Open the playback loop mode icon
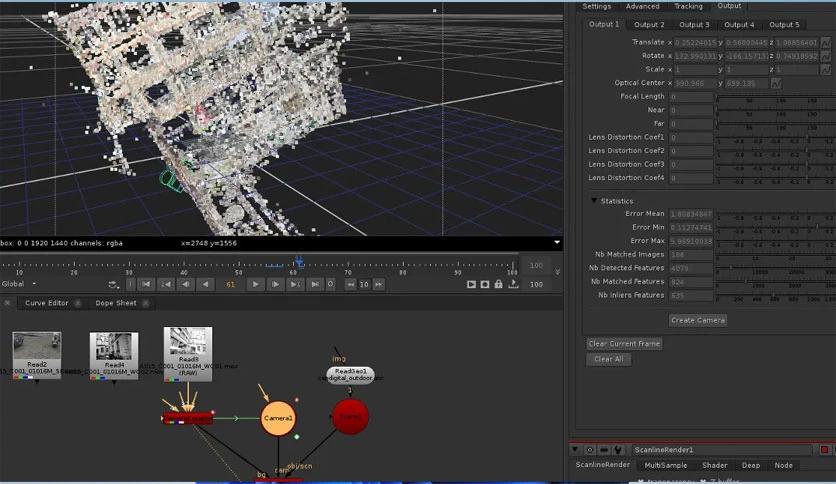Image resolution: width=836 pixels, height=484 pixels. click(x=112, y=285)
